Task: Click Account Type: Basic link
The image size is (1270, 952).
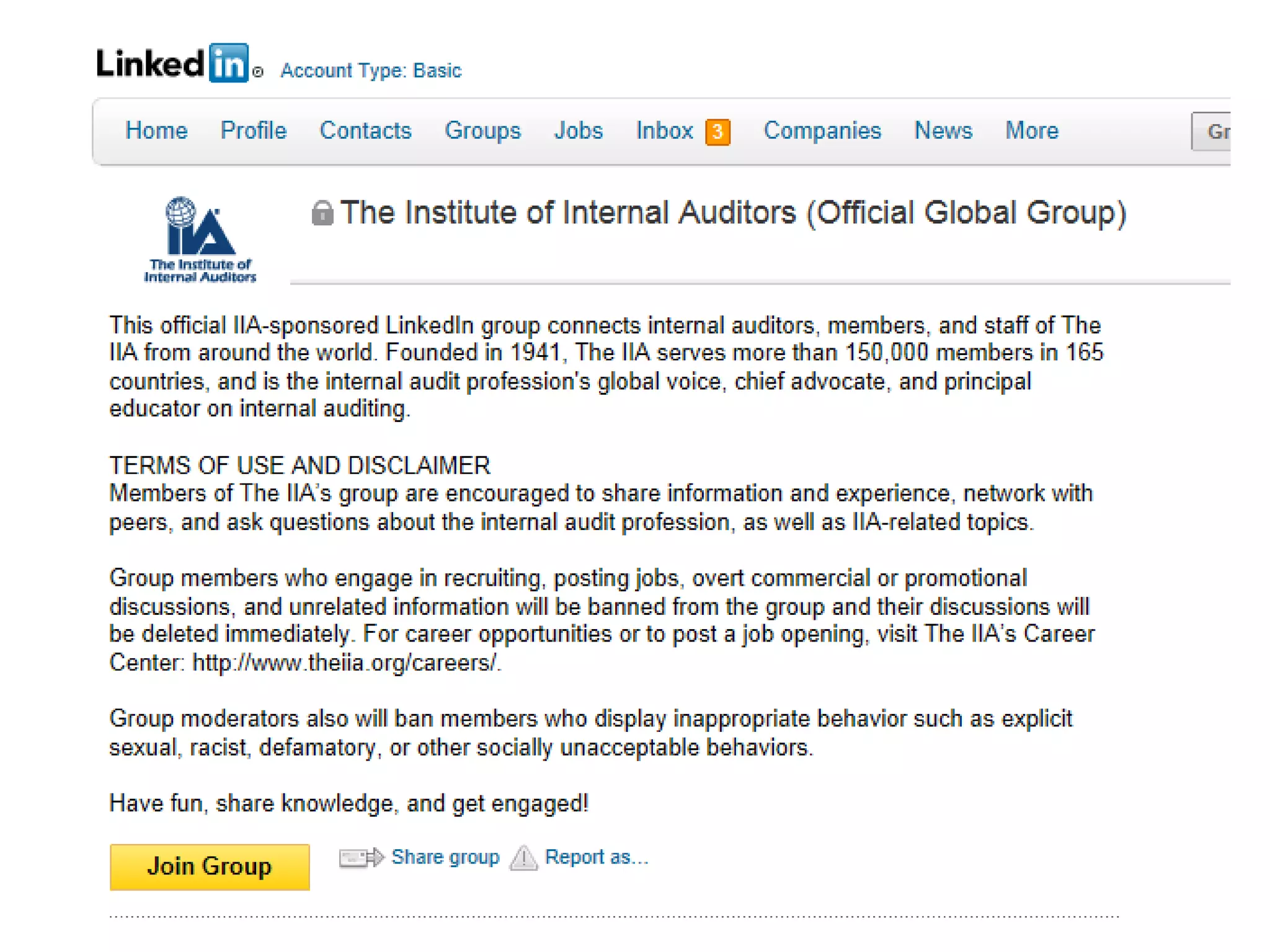Action: point(371,71)
